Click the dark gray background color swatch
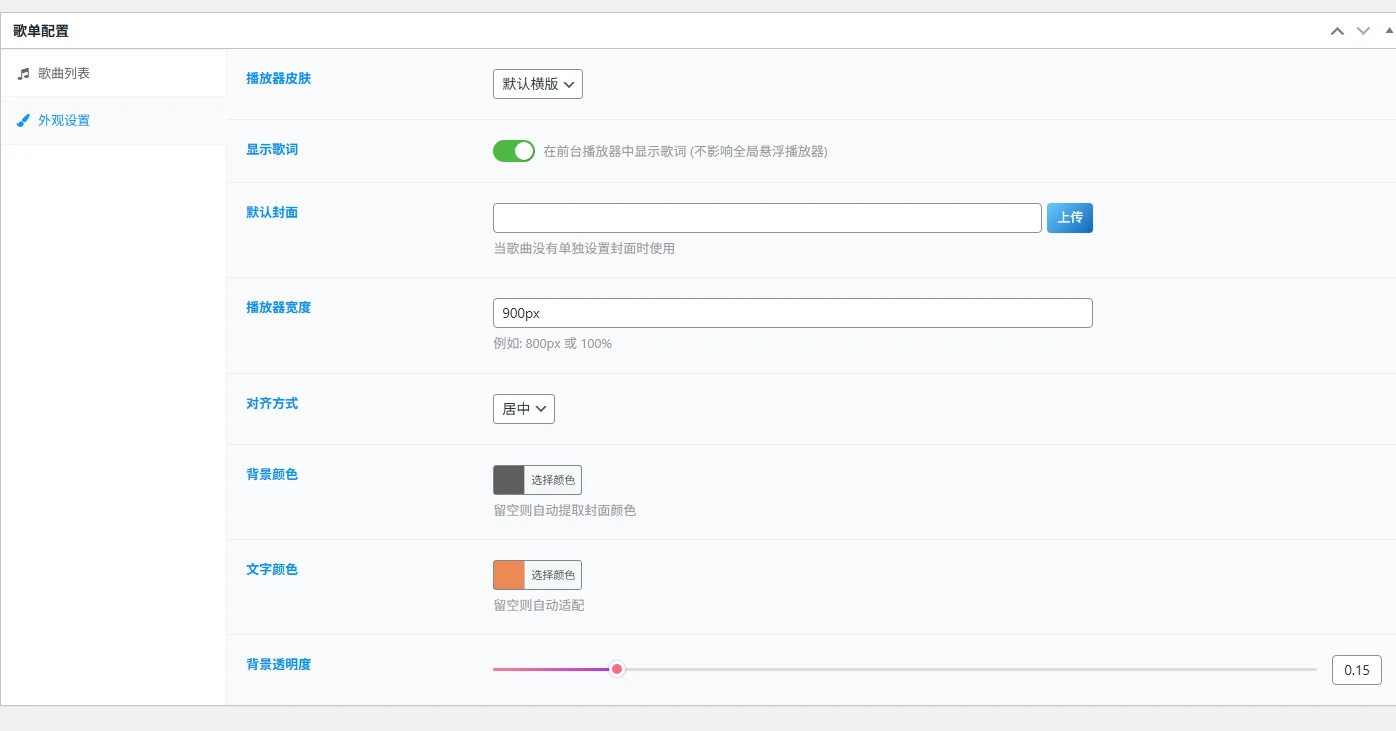Screen dimensions: 1396x731 [507, 479]
